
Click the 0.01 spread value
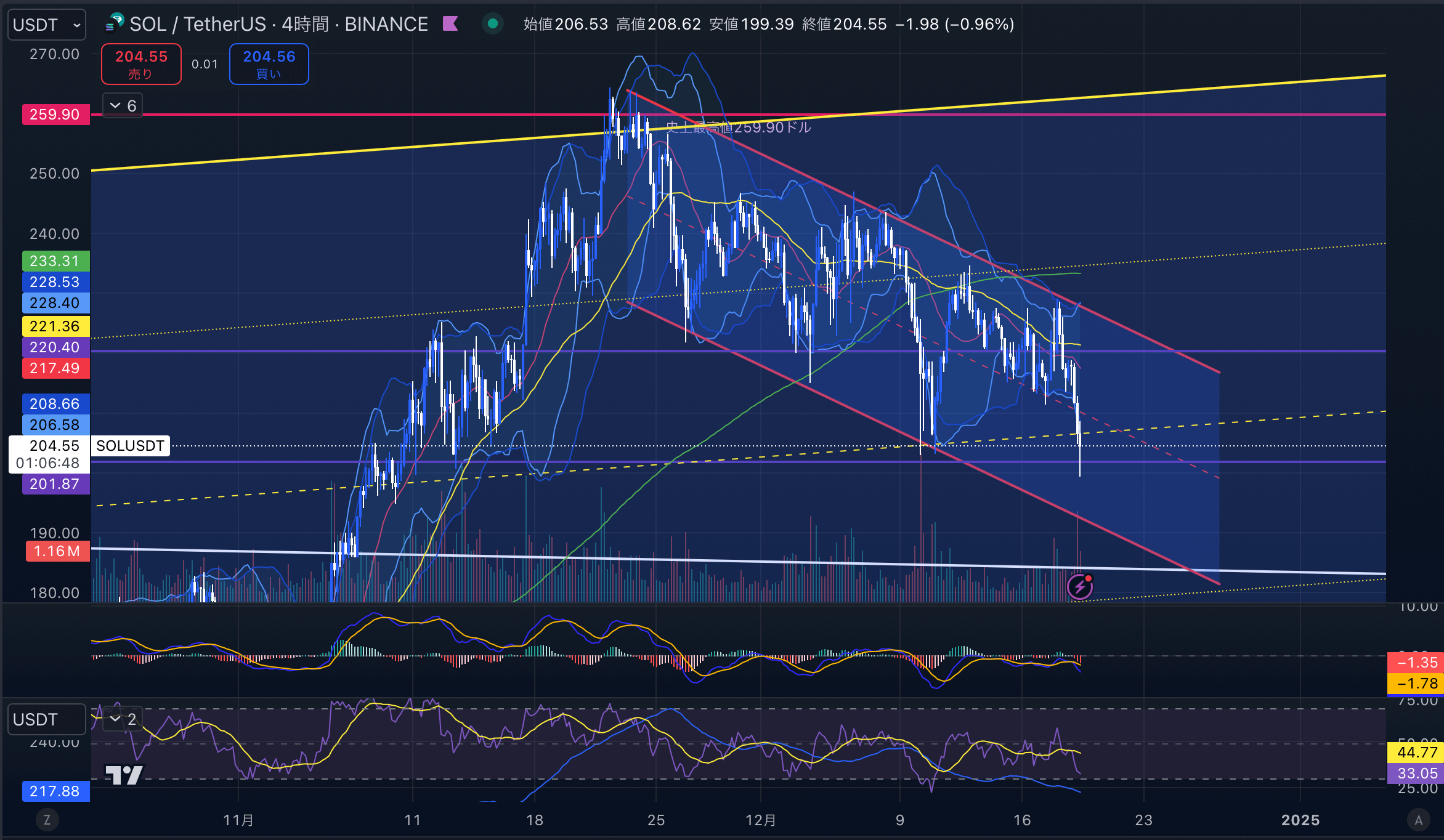tap(205, 64)
